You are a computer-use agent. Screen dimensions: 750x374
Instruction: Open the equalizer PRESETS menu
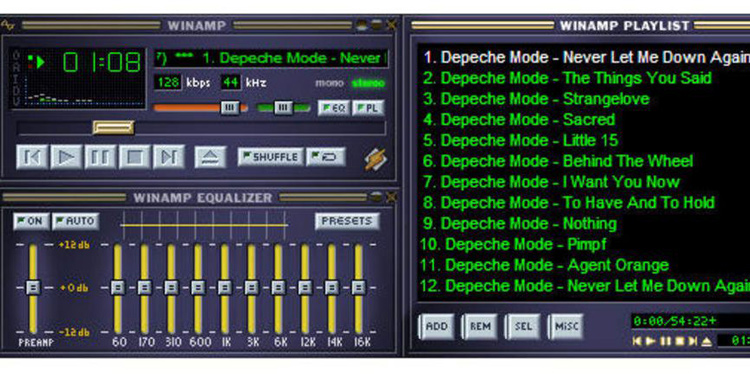pyautogui.click(x=347, y=221)
